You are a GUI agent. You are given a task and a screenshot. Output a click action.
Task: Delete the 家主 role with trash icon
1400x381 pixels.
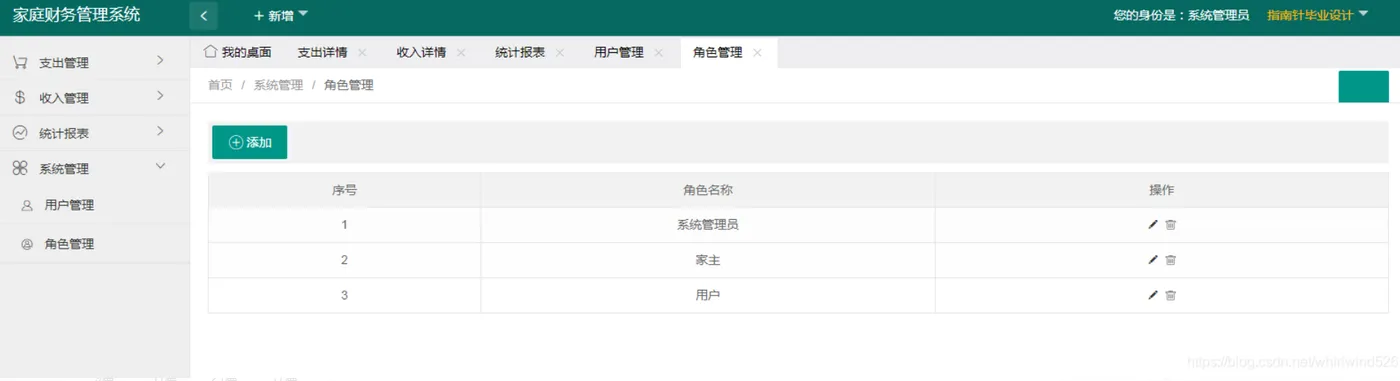point(1170,260)
